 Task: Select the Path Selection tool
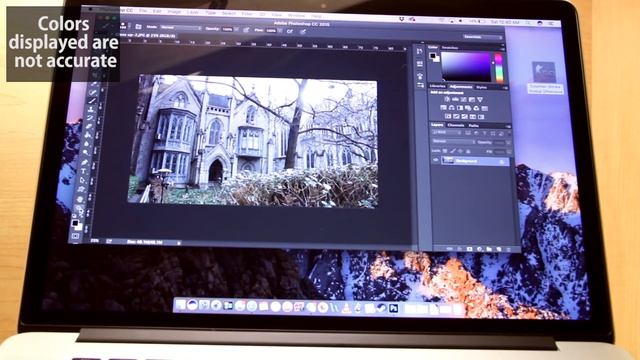click(x=82, y=180)
